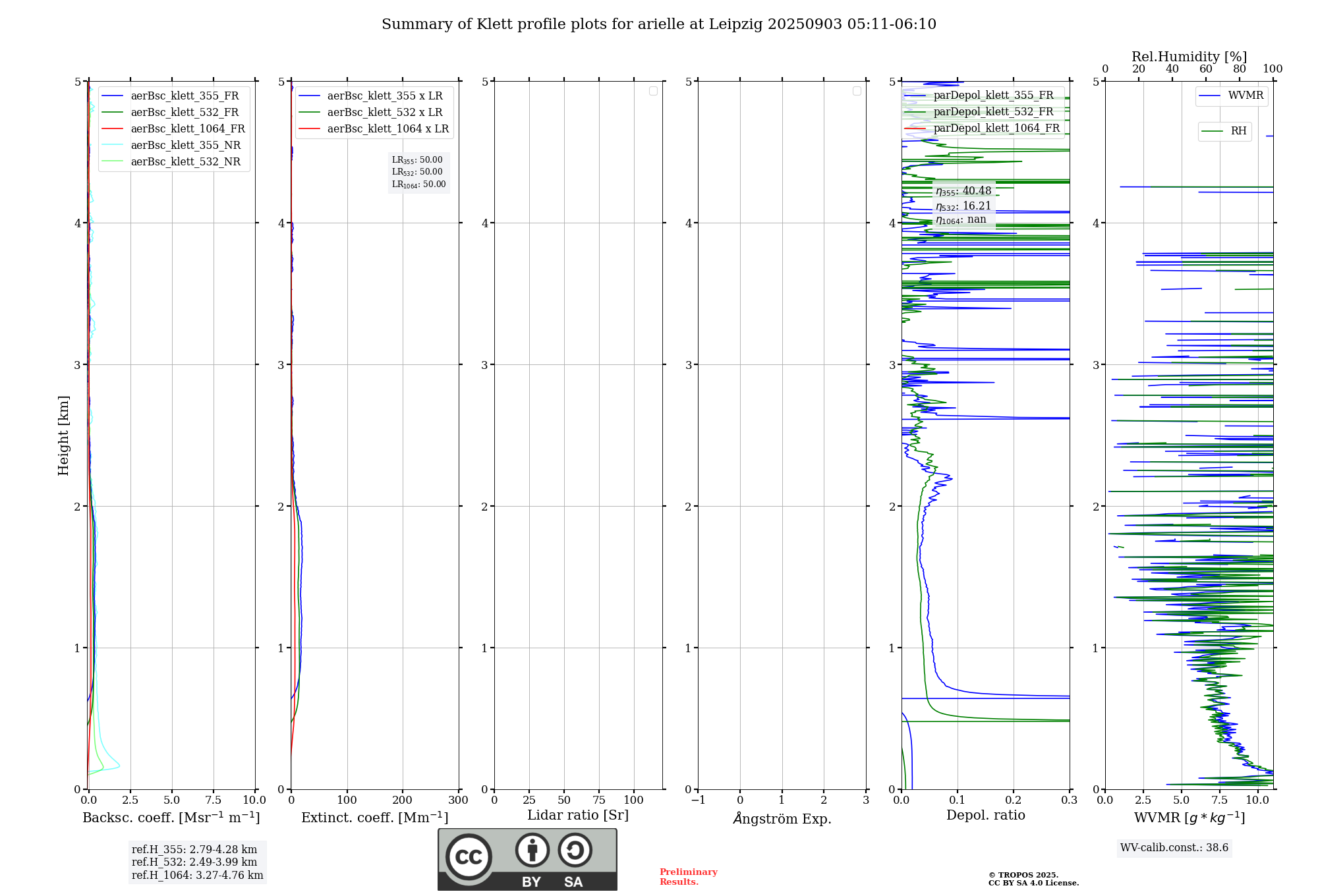
Task: Click the WV-calib.const. 38.6 label
Action: click(1174, 848)
